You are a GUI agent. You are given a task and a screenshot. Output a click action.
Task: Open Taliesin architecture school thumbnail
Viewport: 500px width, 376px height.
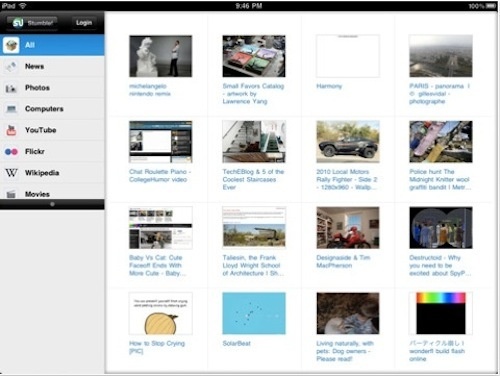[x=254, y=228]
